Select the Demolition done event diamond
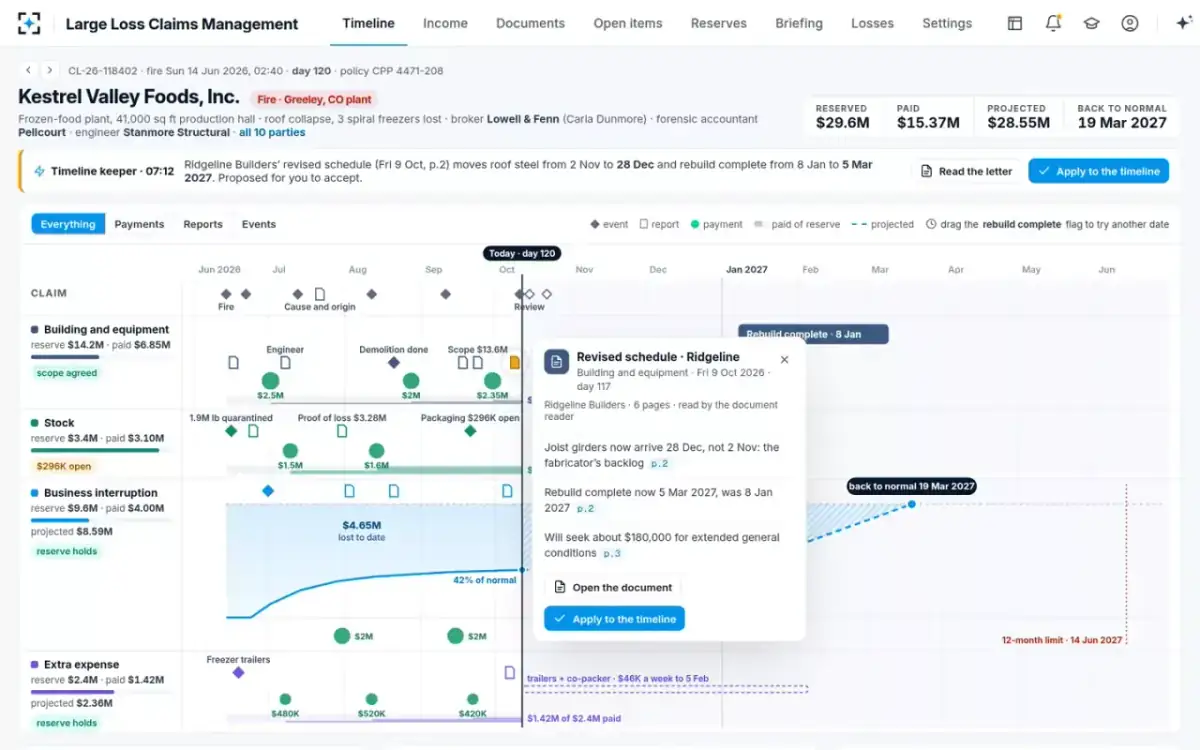1200x750 pixels. pos(394,362)
